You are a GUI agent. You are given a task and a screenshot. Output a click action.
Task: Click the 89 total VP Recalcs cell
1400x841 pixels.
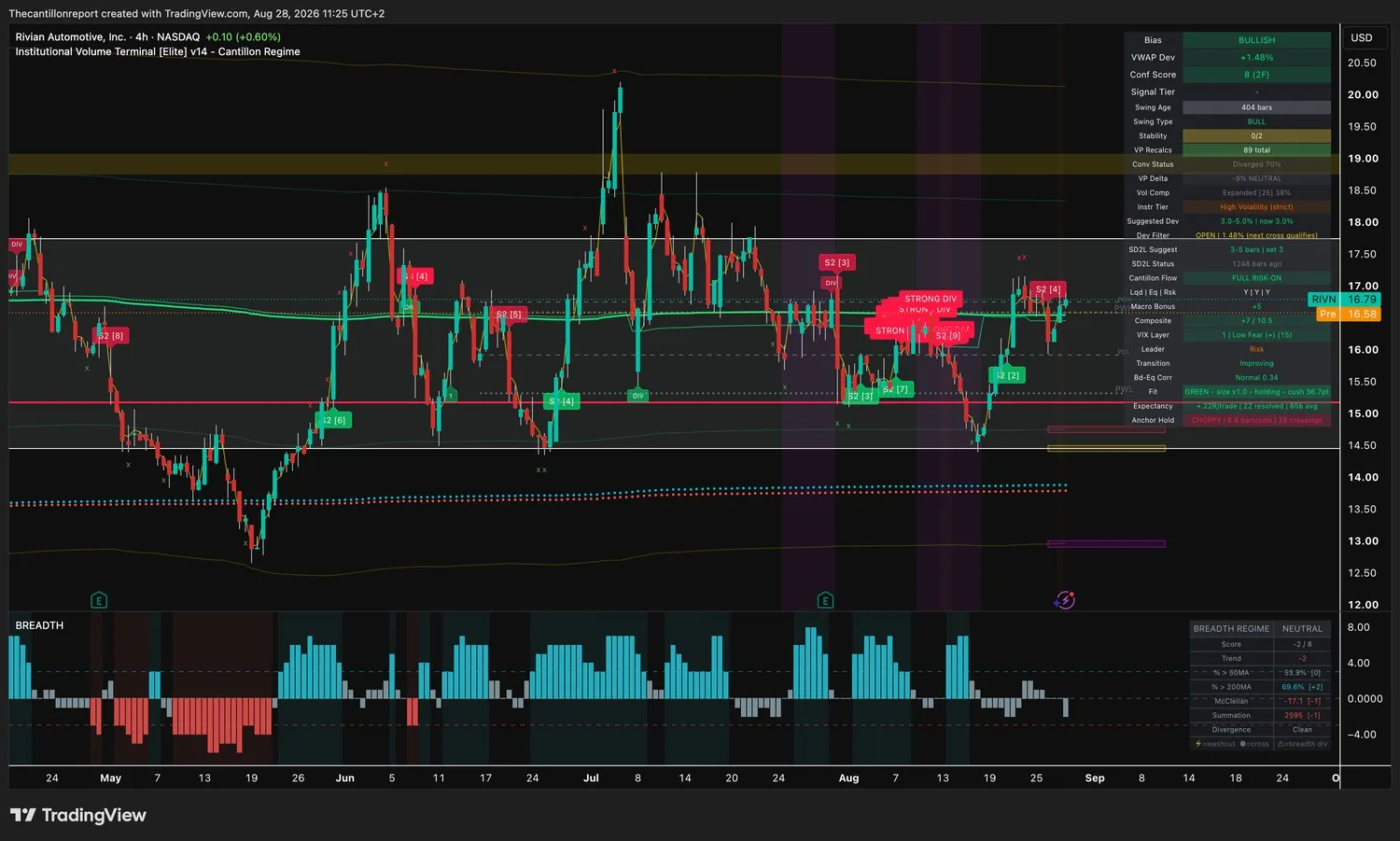(1256, 149)
